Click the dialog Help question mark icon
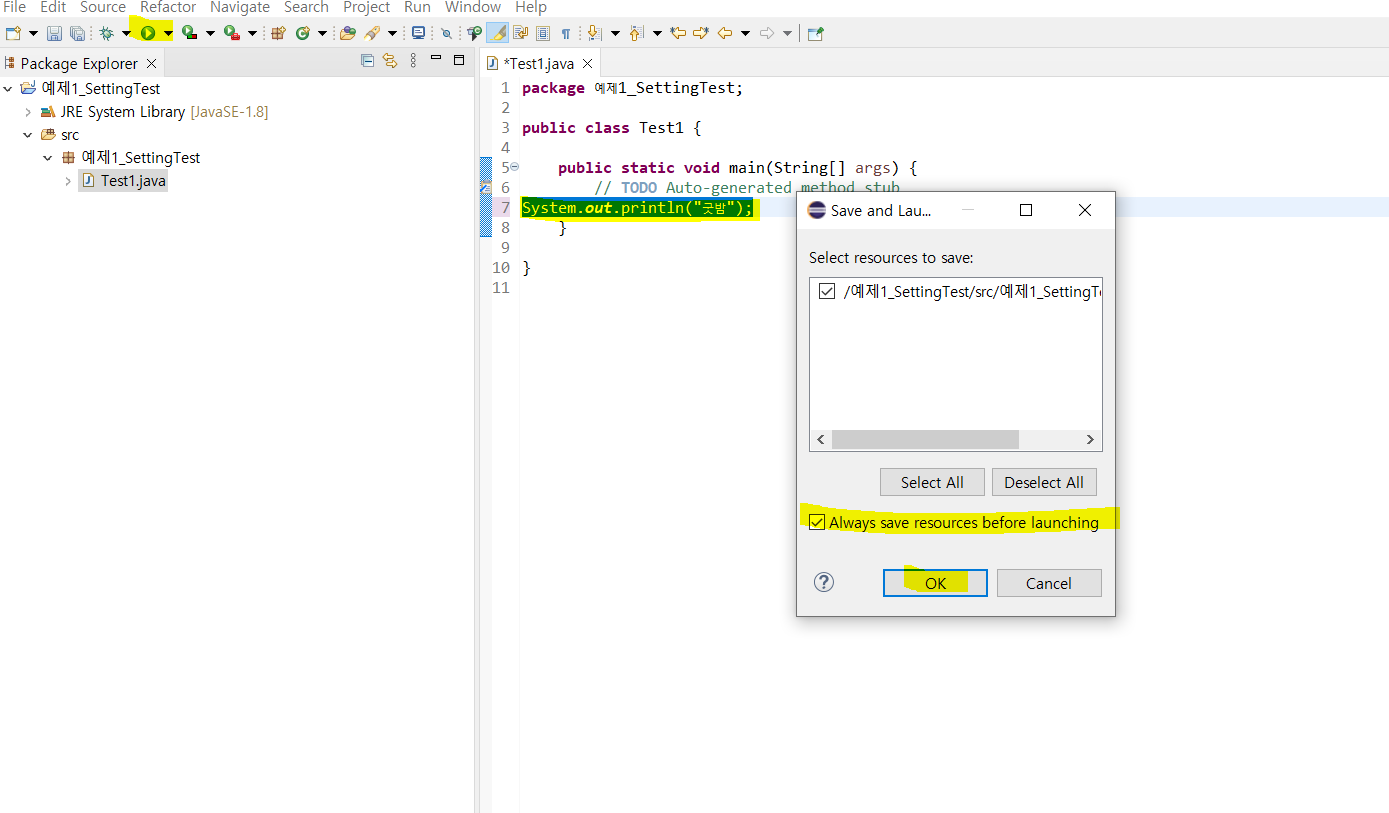The image size is (1389, 813). coord(824,582)
